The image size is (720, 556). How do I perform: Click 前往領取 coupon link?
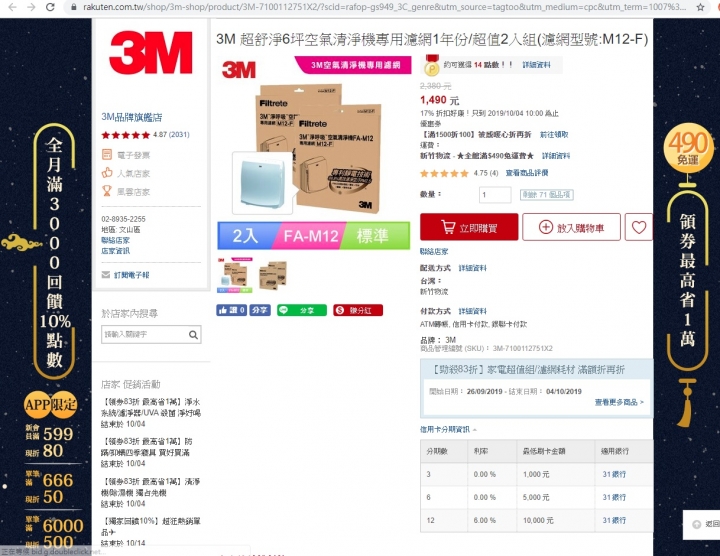pyautogui.click(x=554, y=135)
